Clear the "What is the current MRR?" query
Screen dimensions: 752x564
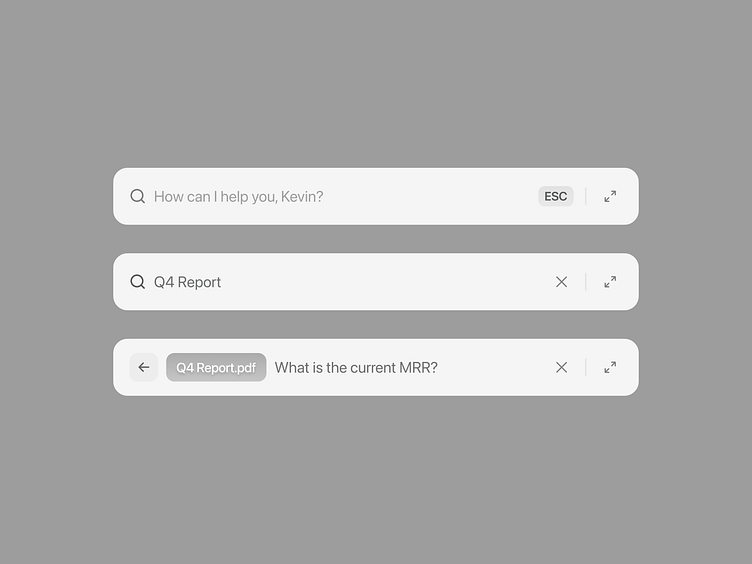click(561, 367)
